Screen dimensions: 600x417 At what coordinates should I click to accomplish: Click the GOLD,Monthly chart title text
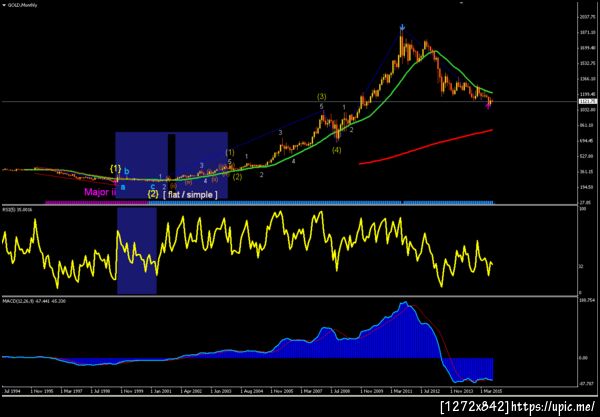pyautogui.click(x=23, y=5)
